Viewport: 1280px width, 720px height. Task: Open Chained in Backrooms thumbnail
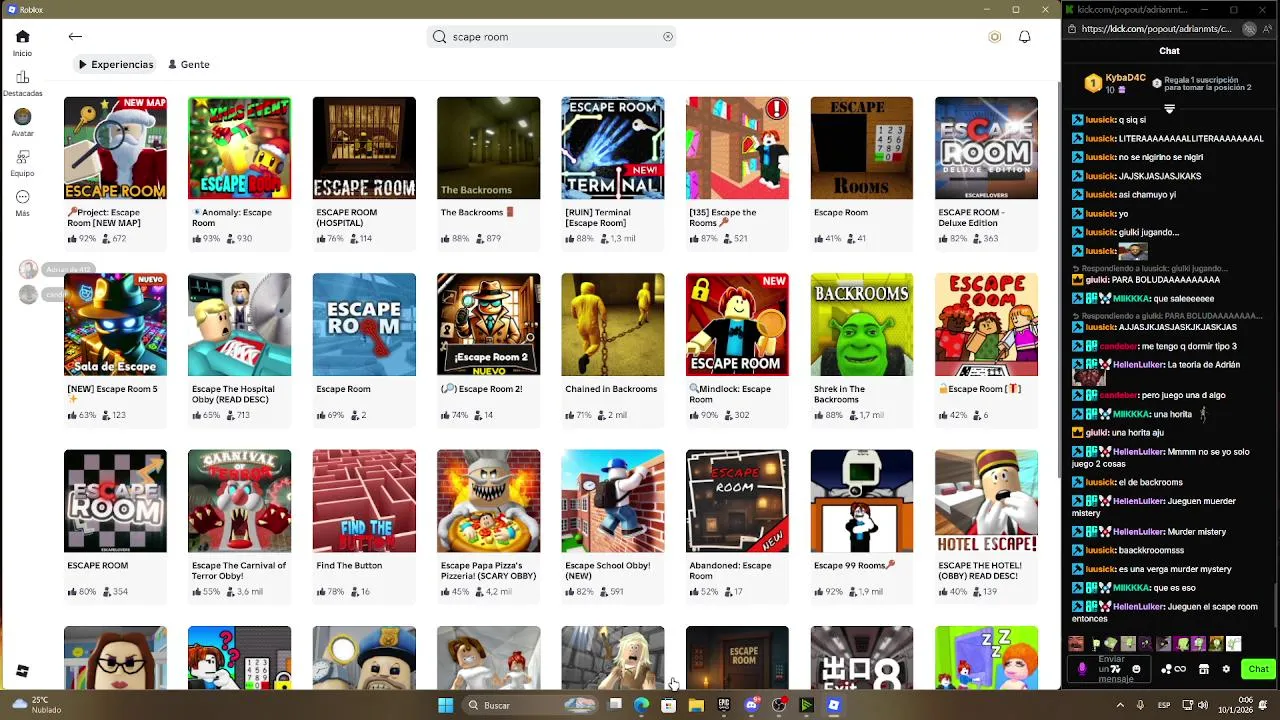click(x=613, y=325)
